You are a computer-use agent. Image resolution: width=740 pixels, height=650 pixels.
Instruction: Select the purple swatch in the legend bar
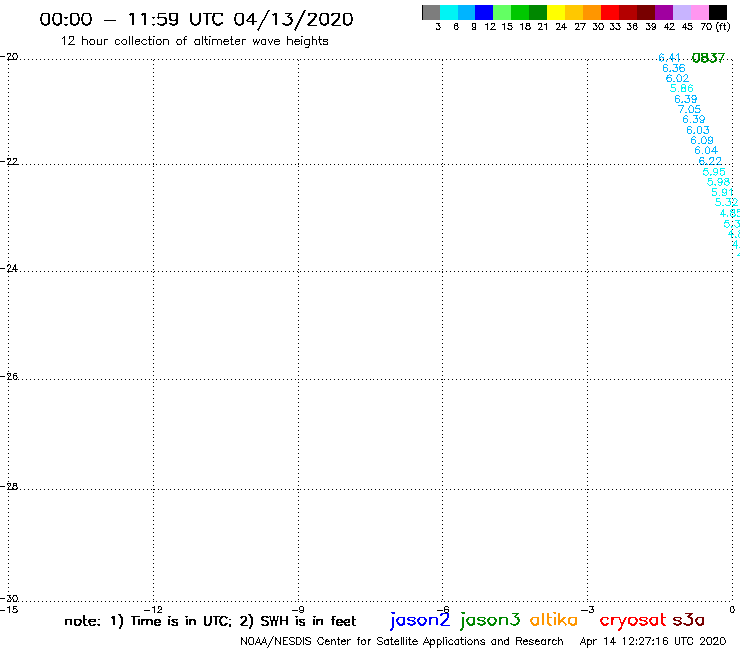point(664,12)
